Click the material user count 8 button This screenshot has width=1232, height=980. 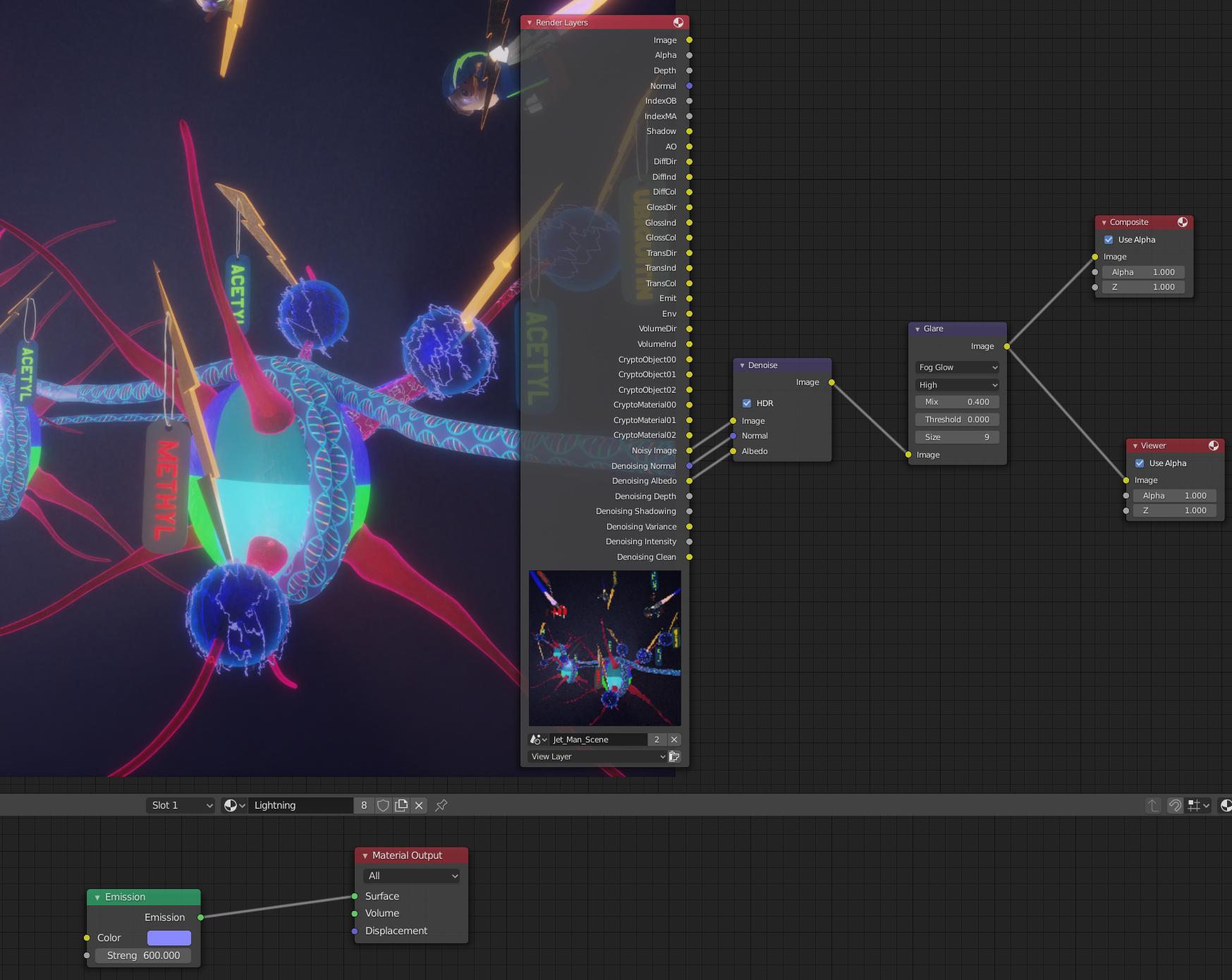pos(364,805)
